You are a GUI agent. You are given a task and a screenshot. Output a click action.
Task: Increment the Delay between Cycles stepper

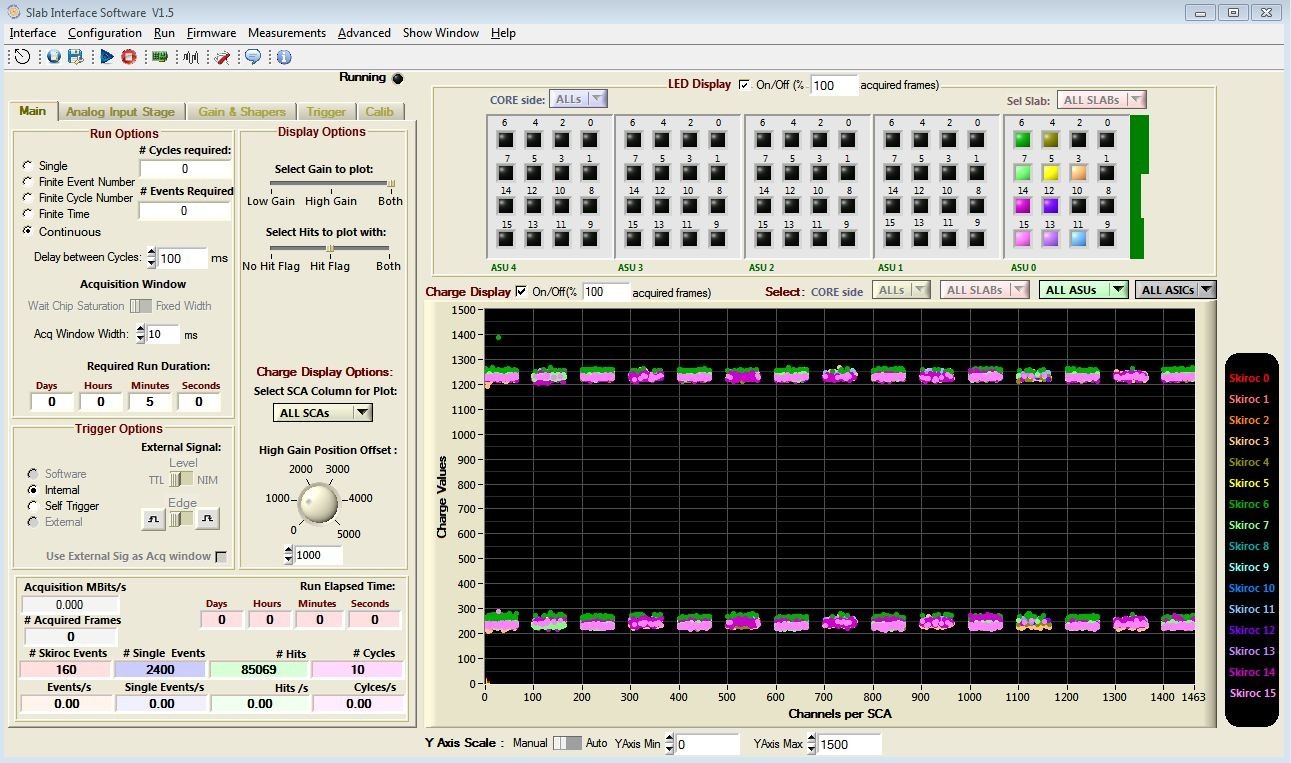tap(152, 253)
